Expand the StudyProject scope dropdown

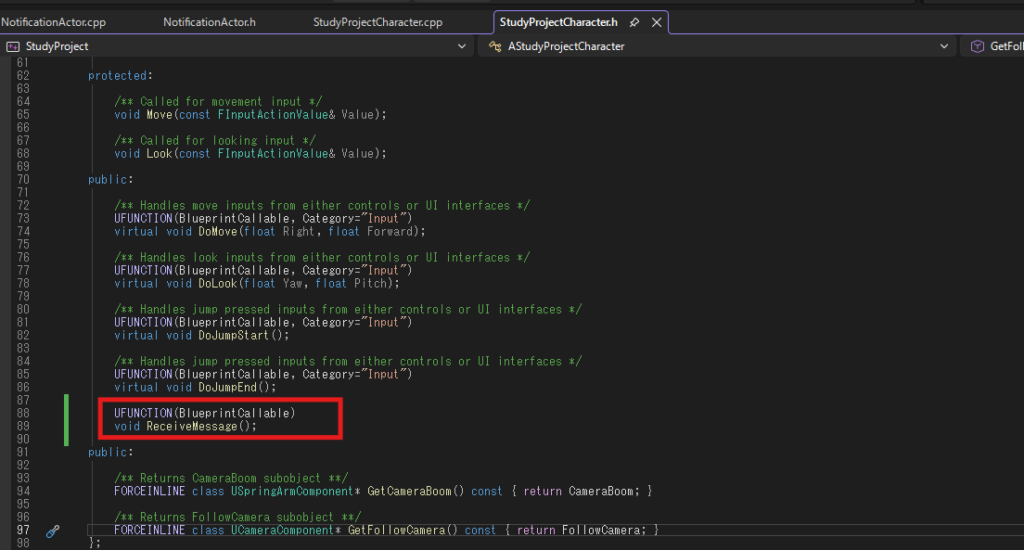[x=462, y=46]
